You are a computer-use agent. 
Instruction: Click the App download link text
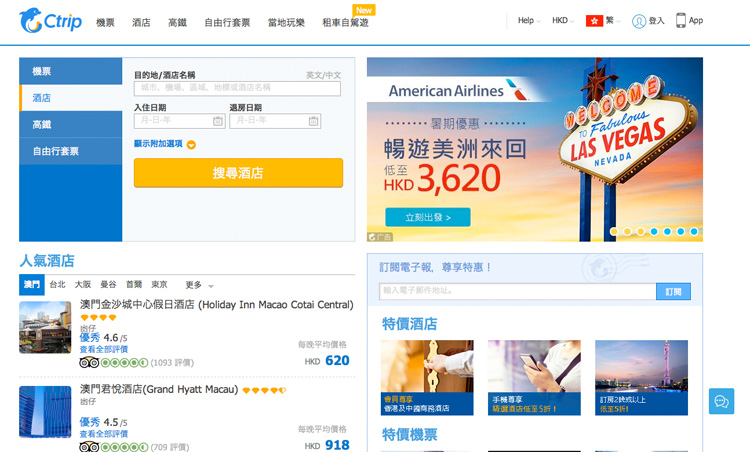(x=695, y=21)
